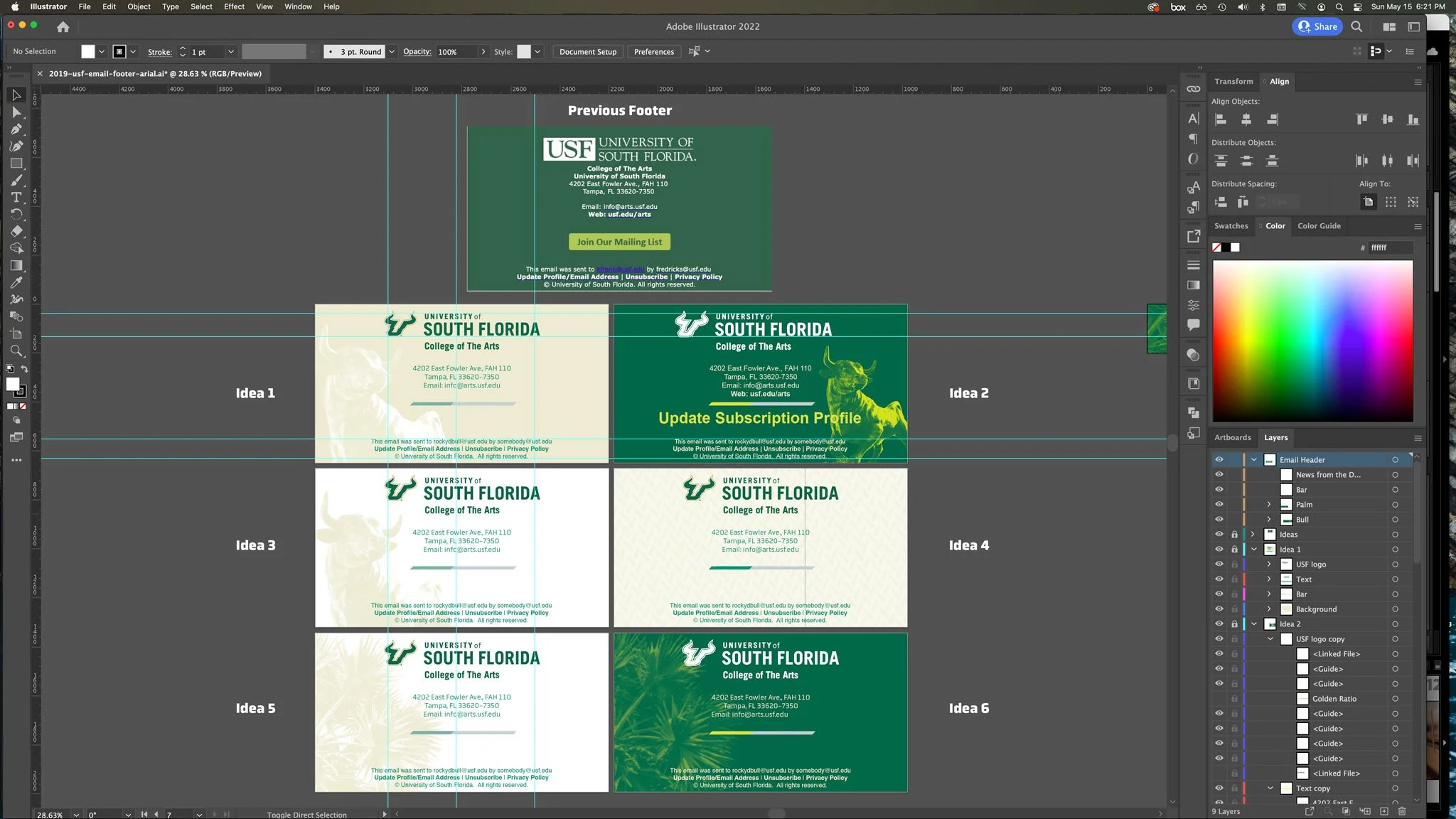Show the hidden Golden Ratio sublayer

tap(1219, 699)
